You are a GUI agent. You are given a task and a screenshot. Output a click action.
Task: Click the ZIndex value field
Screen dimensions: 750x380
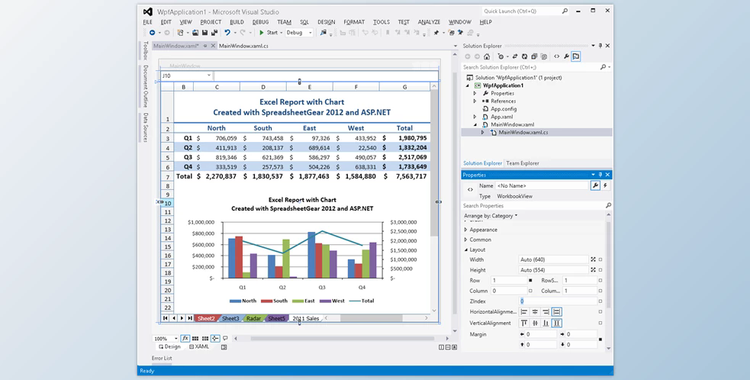(x=559, y=301)
